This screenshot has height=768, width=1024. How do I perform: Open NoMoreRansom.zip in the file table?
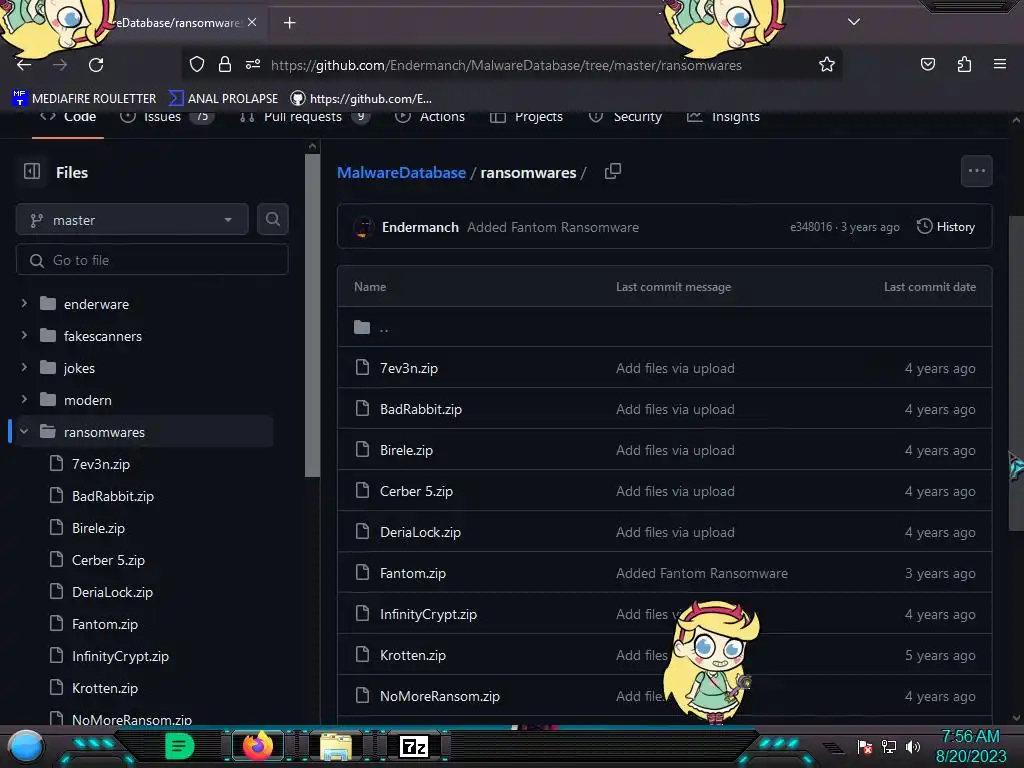pos(440,696)
